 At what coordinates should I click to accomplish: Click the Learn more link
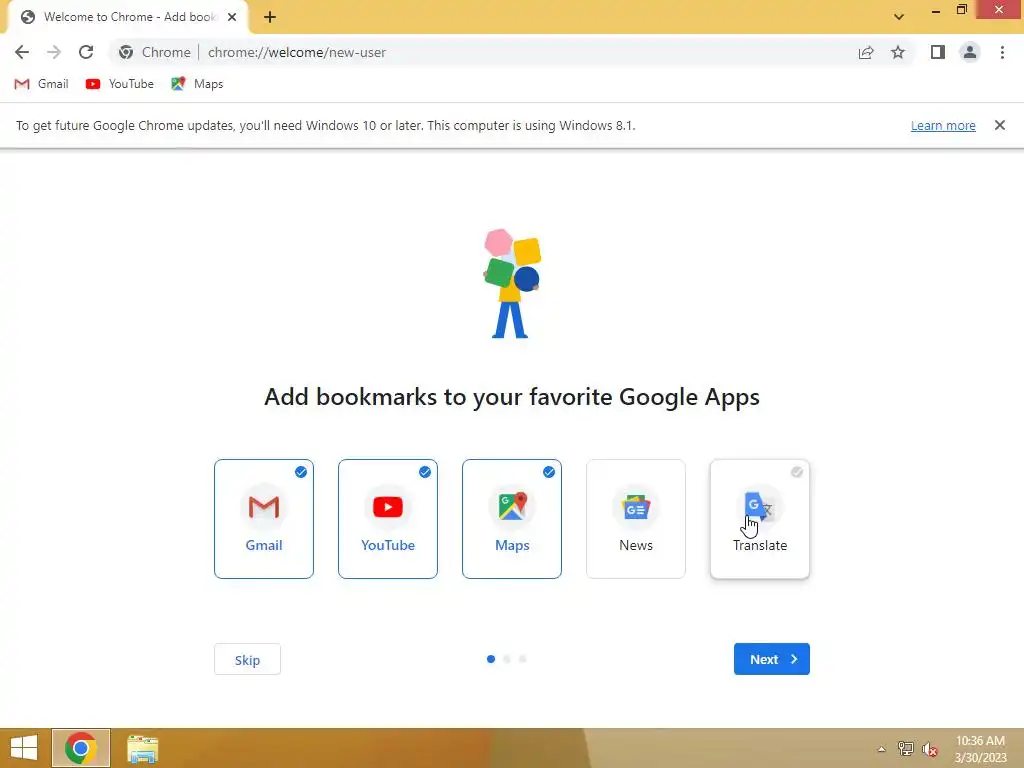pyautogui.click(x=943, y=125)
